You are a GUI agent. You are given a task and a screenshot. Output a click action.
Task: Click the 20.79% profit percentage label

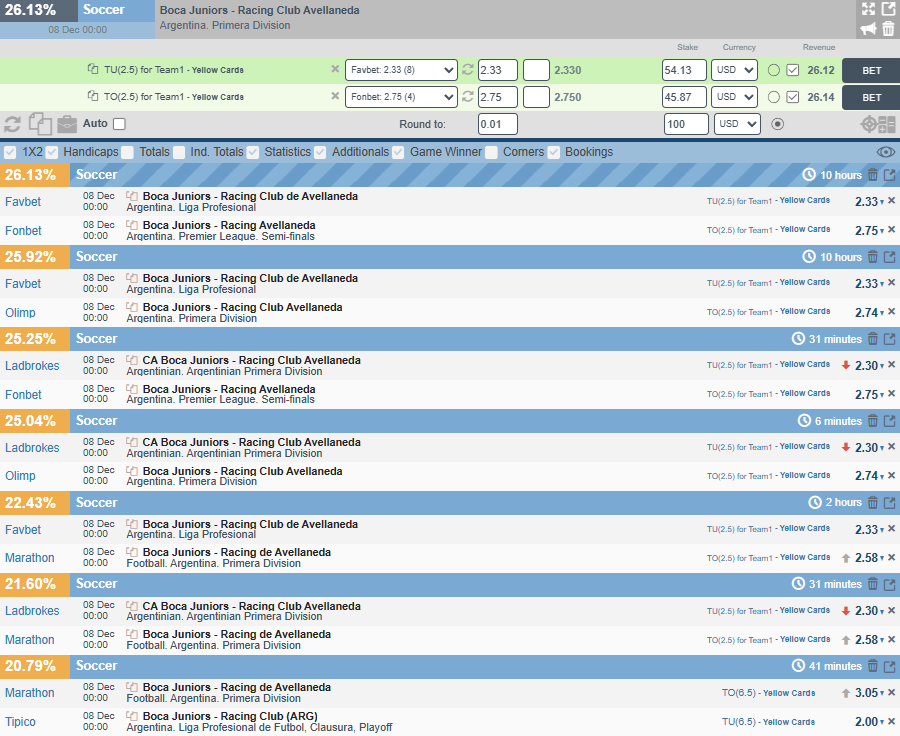pyautogui.click(x=30, y=667)
